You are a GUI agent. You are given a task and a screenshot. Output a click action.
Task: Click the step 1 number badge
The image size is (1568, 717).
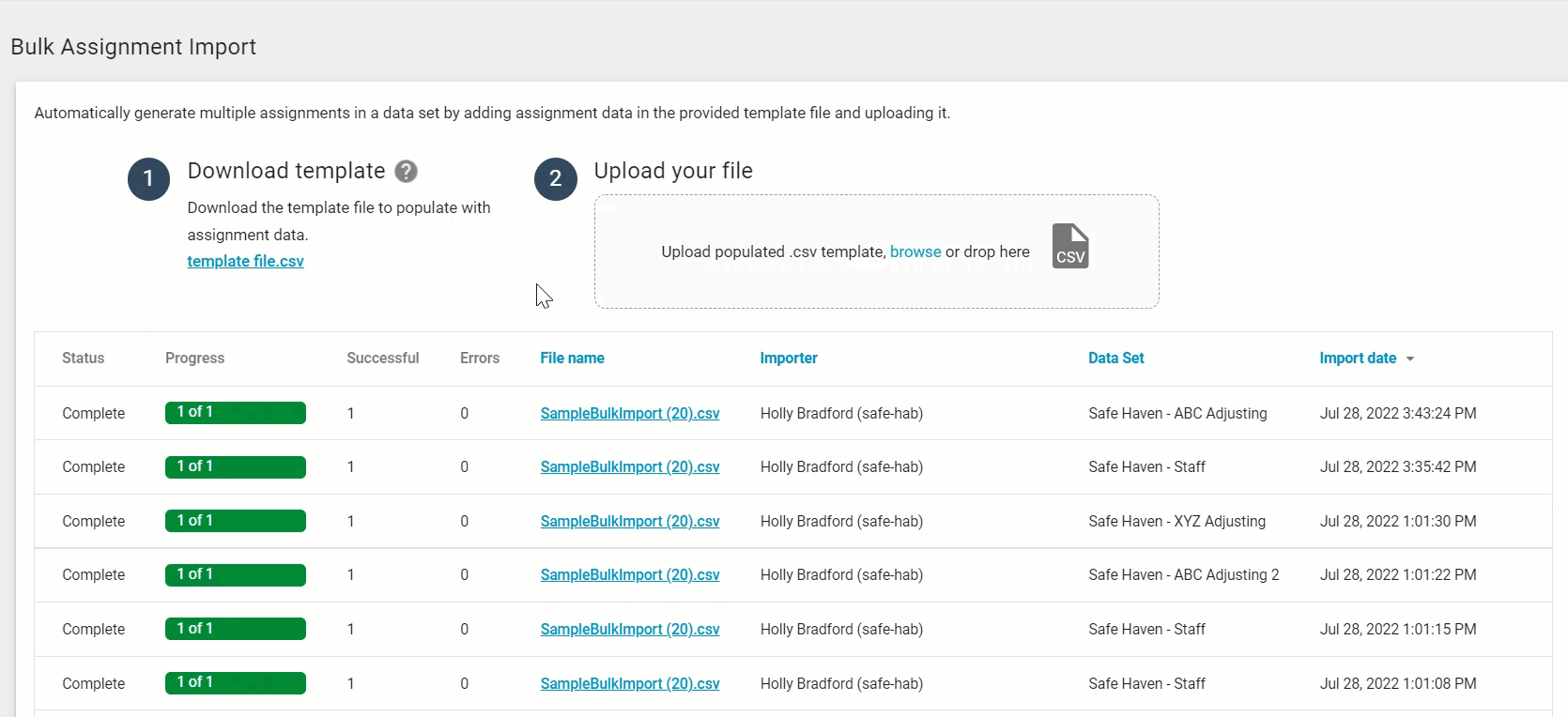pos(148,178)
